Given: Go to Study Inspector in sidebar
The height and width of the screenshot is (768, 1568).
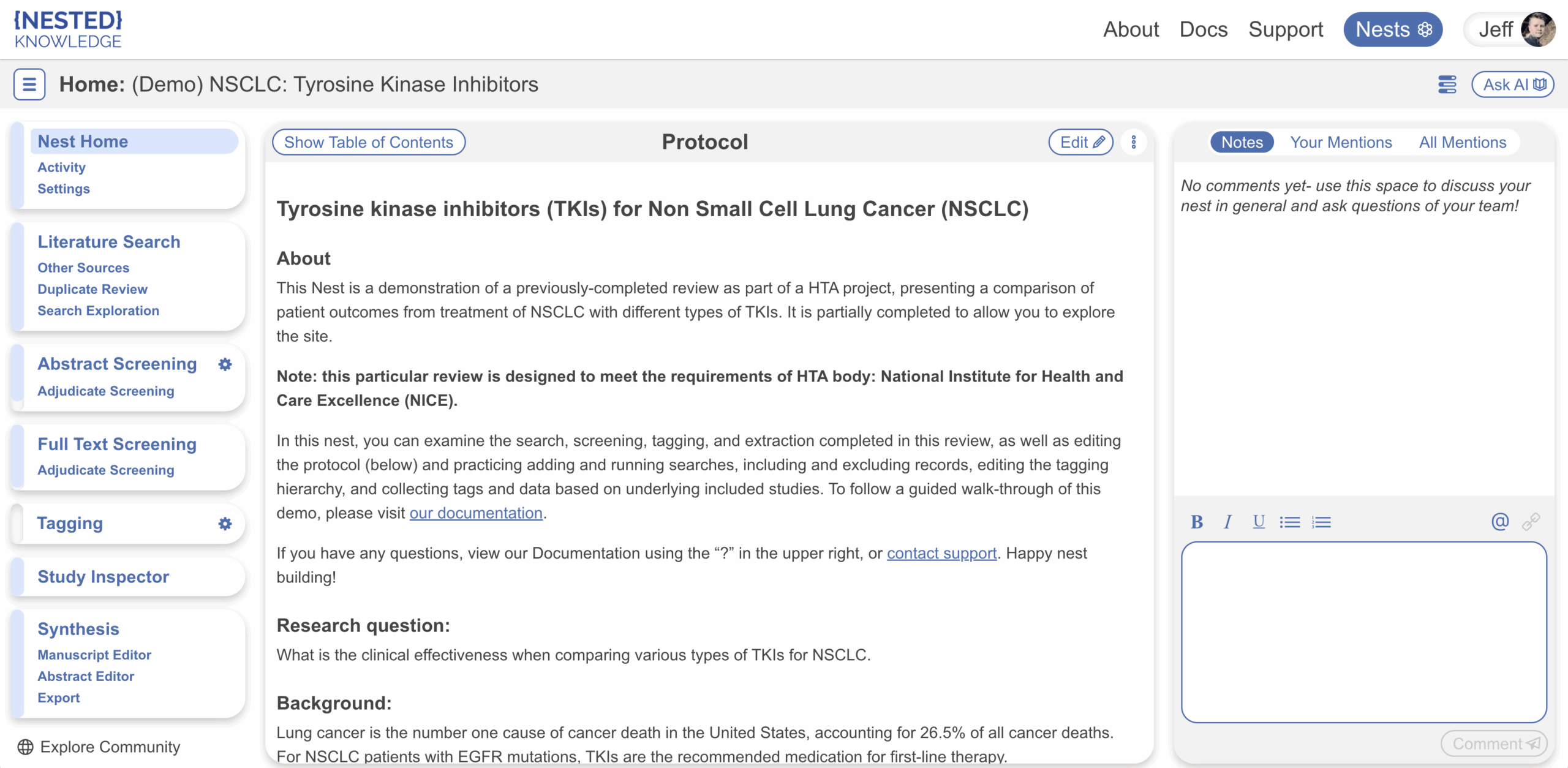Looking at the screenshot, I should click(x=103, y=577).
